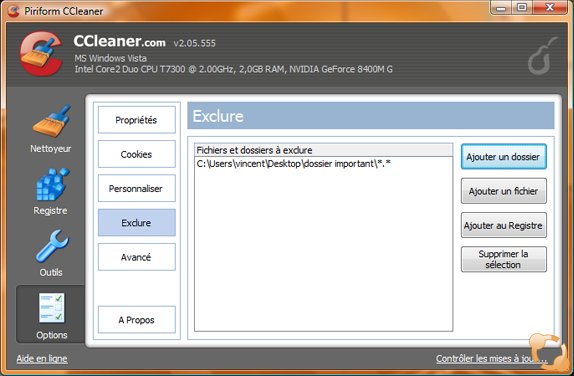Select the Options checklist icon
This screenshot has height=376, width=574.
(x=52, y=308)
